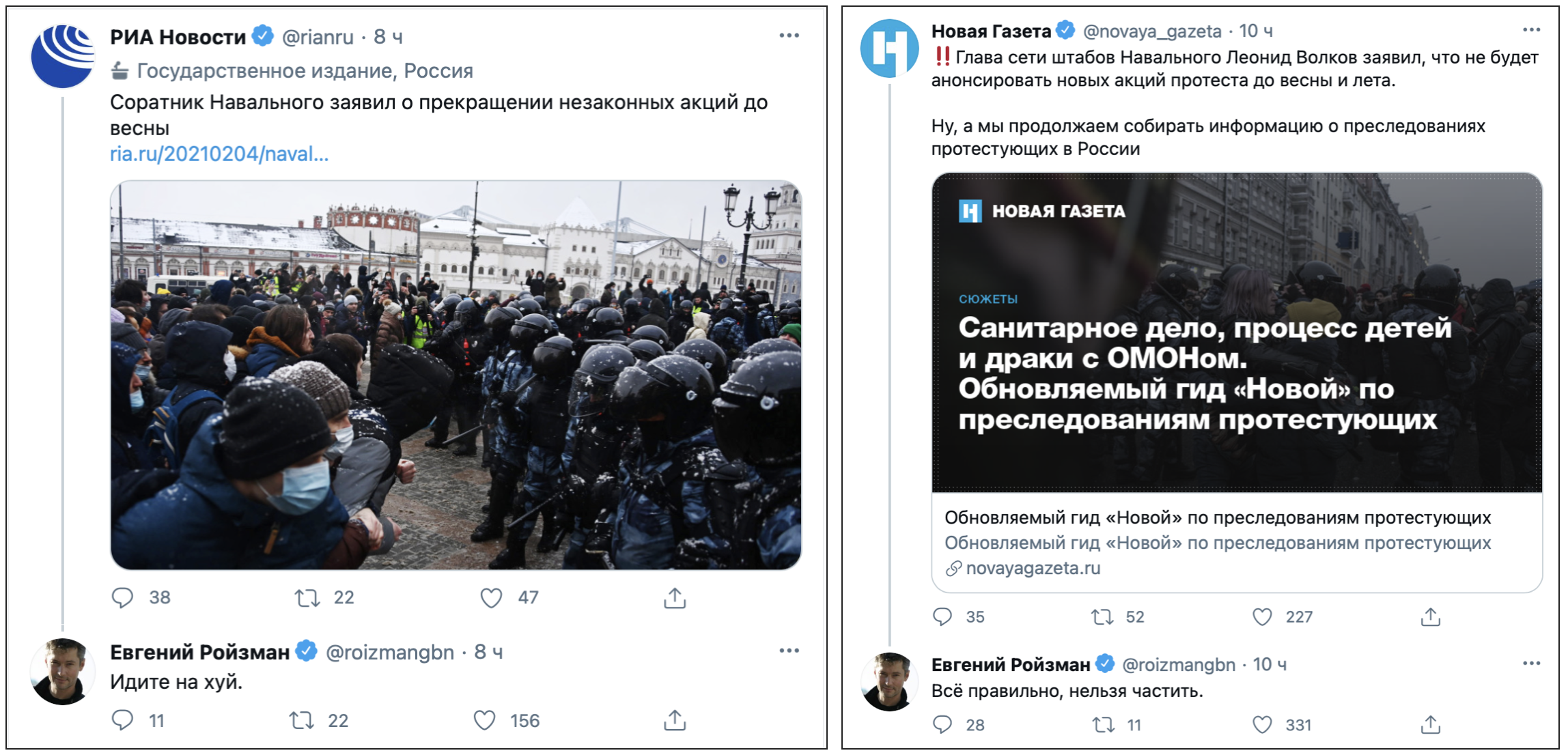Like the Новая Газета tweet
This screenshot has height=755, width=1568.
tap(1262, 617)
